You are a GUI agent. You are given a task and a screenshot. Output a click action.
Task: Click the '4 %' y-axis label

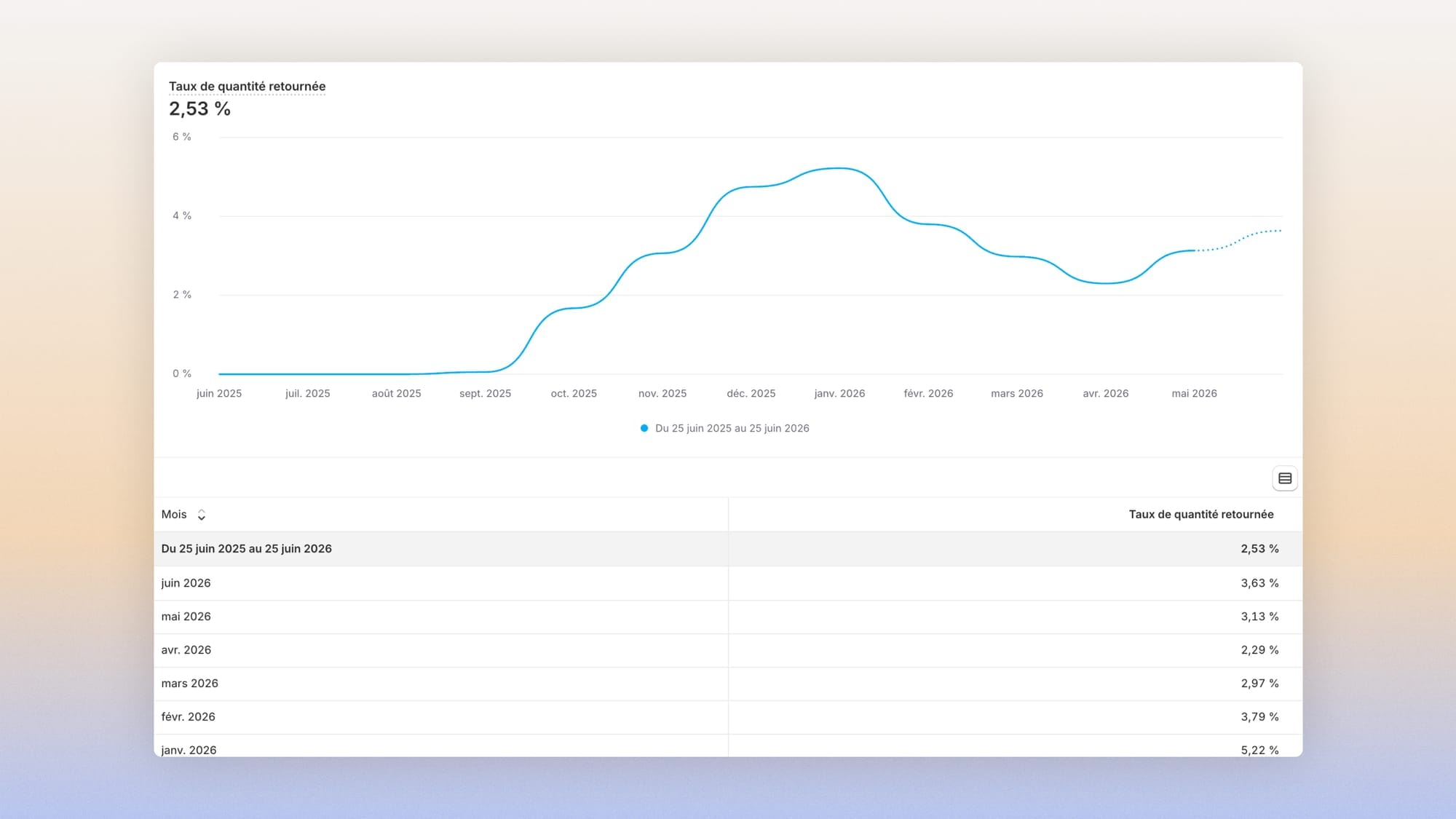pos(182,215)
